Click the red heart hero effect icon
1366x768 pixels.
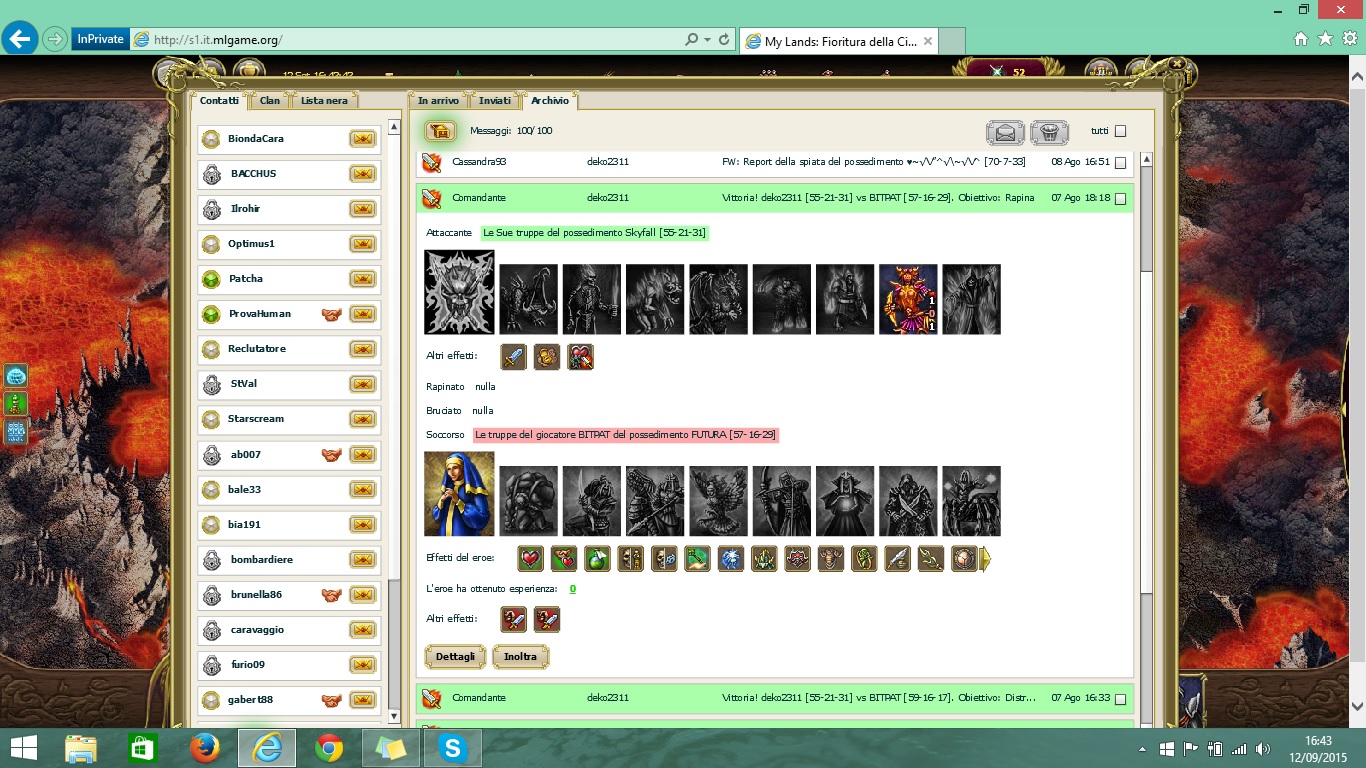(x=530, y=559)
